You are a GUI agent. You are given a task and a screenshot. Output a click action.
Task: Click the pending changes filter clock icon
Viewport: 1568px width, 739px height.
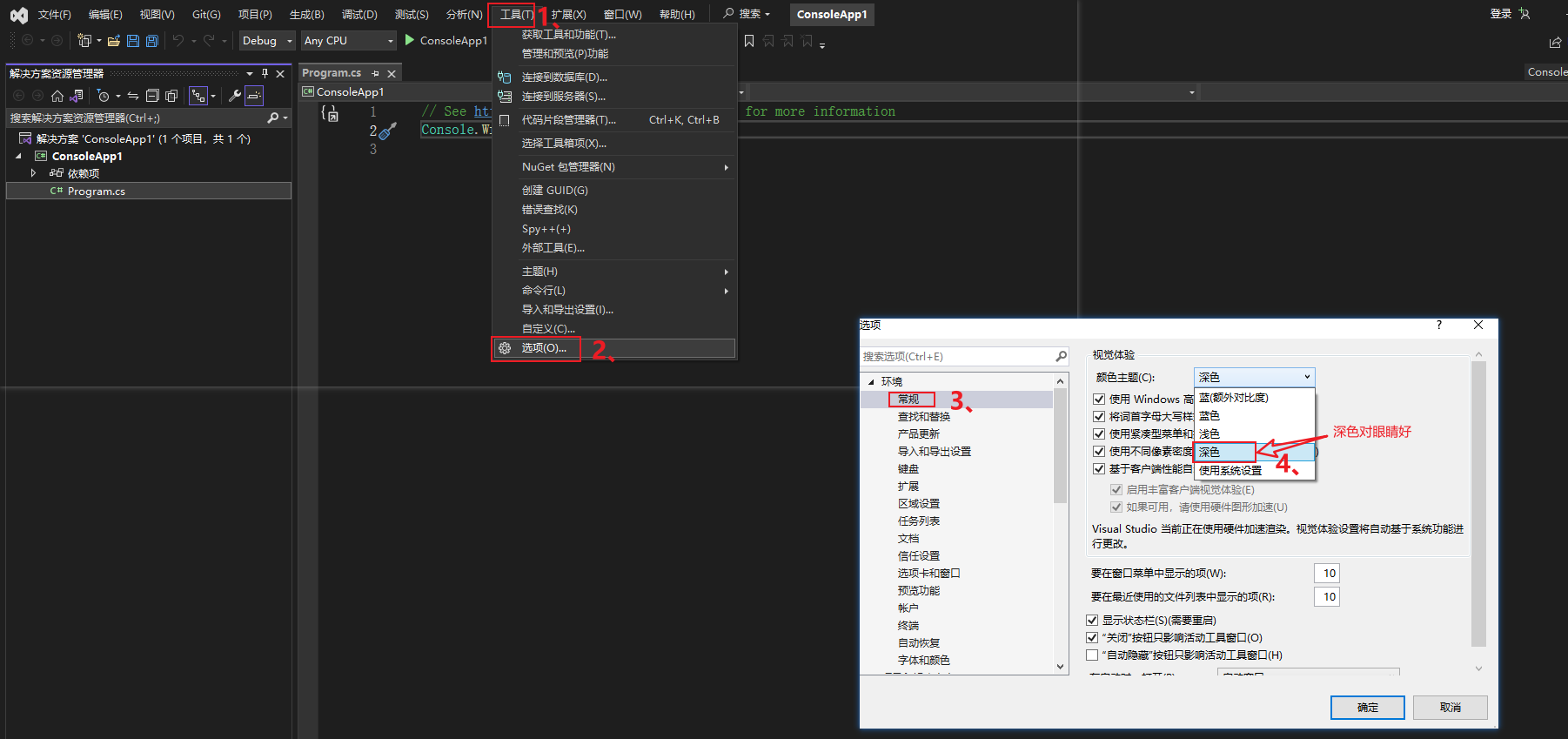pyautogui.click(x=104, y=96)
